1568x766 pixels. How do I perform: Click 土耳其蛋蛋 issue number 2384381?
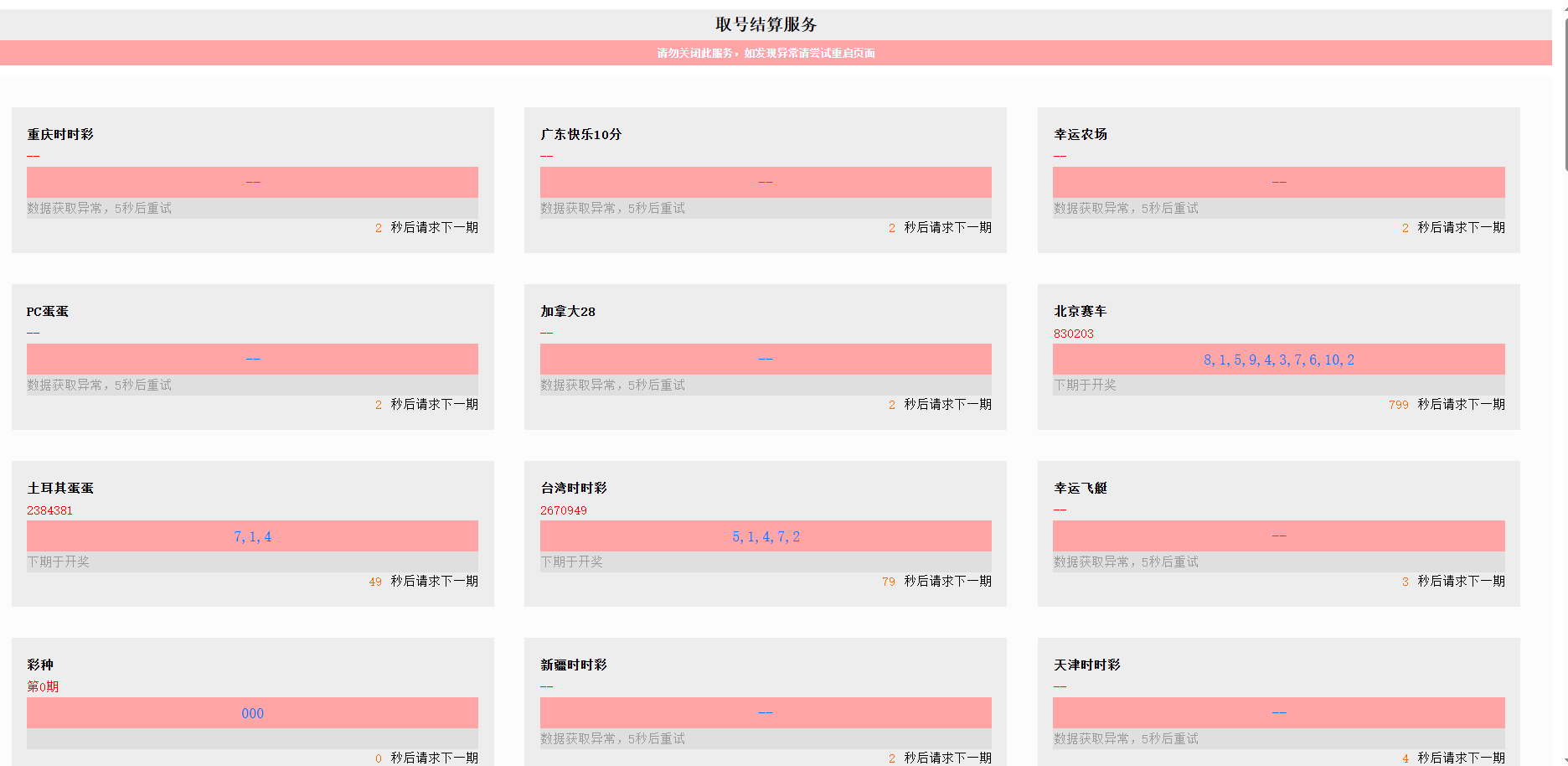click(49, 510)
